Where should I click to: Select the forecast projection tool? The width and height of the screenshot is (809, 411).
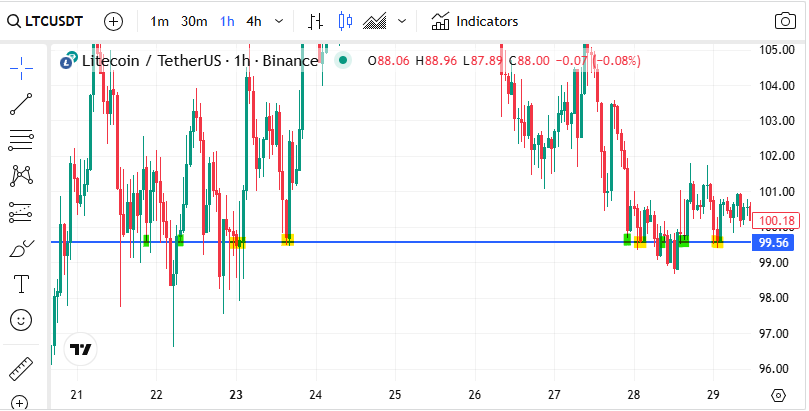21,212
